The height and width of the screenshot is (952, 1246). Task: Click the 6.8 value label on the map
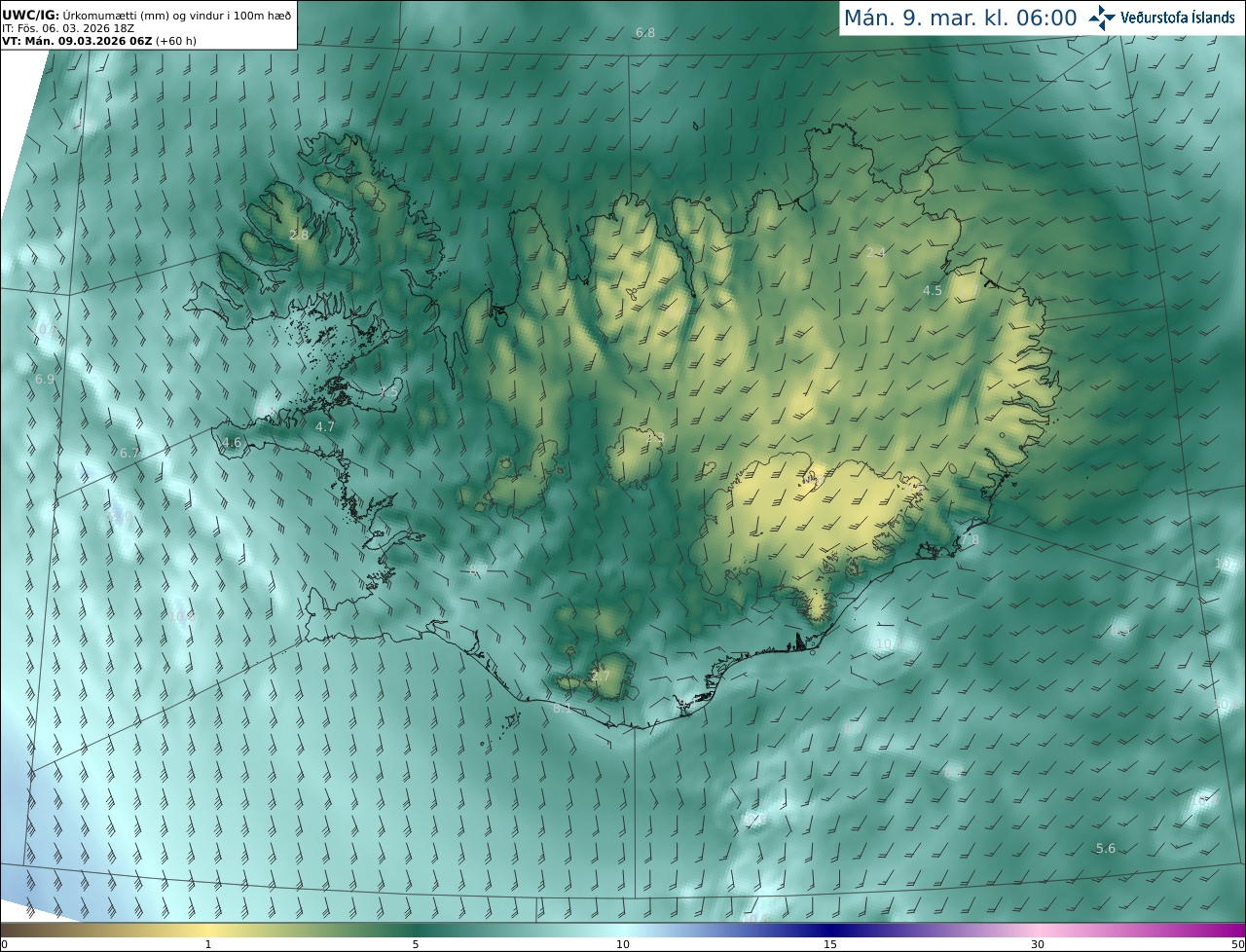[645, 32]
